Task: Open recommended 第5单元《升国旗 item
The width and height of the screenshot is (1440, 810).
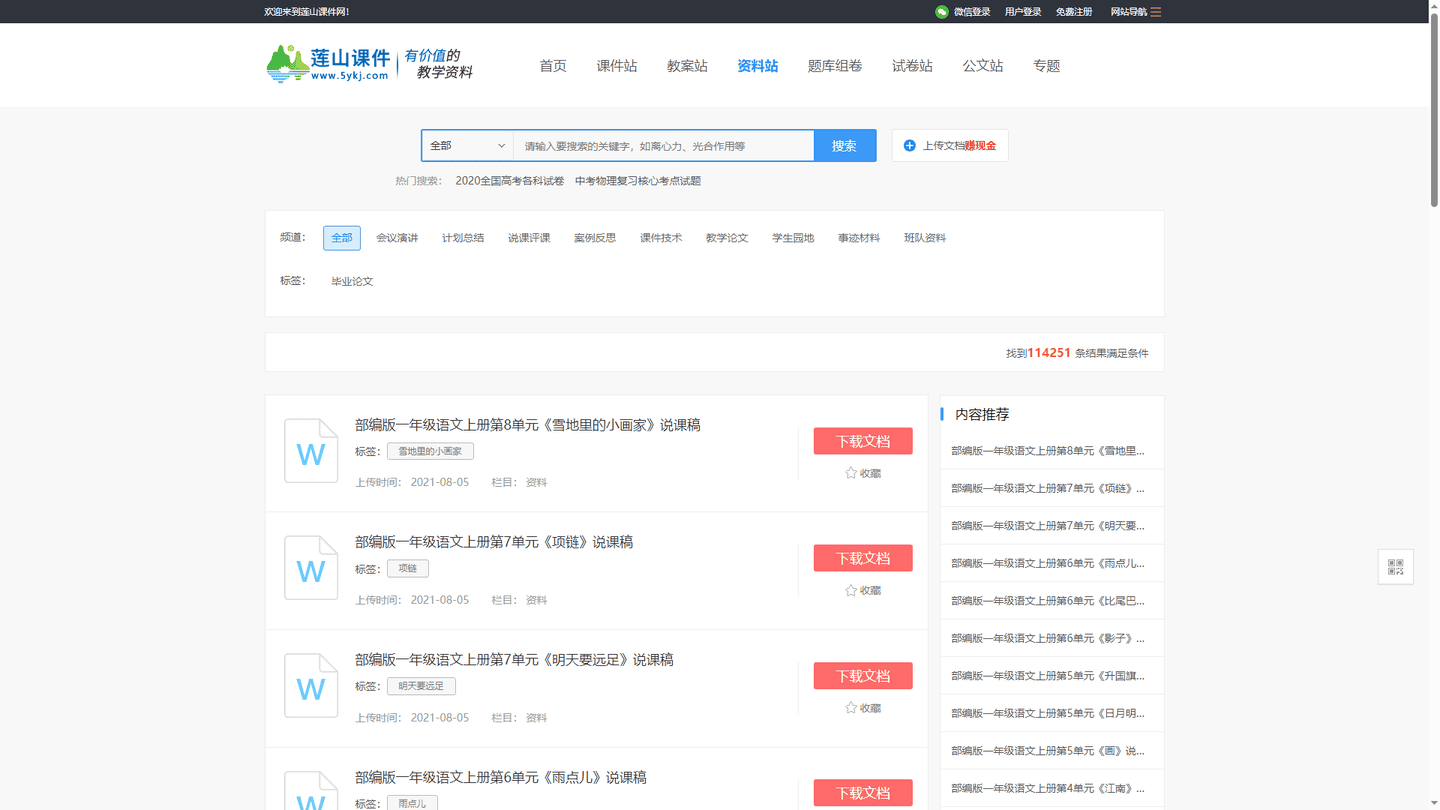Action: 1048,676
